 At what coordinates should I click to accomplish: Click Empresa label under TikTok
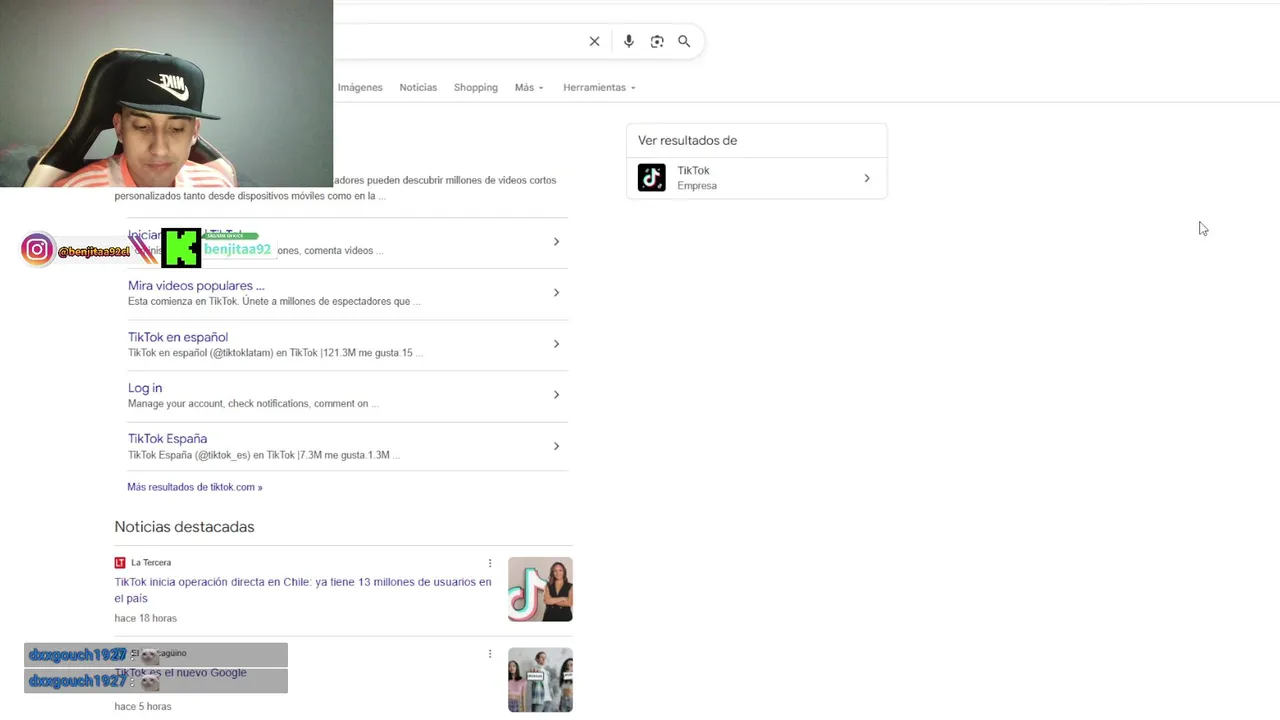(697, 186)
